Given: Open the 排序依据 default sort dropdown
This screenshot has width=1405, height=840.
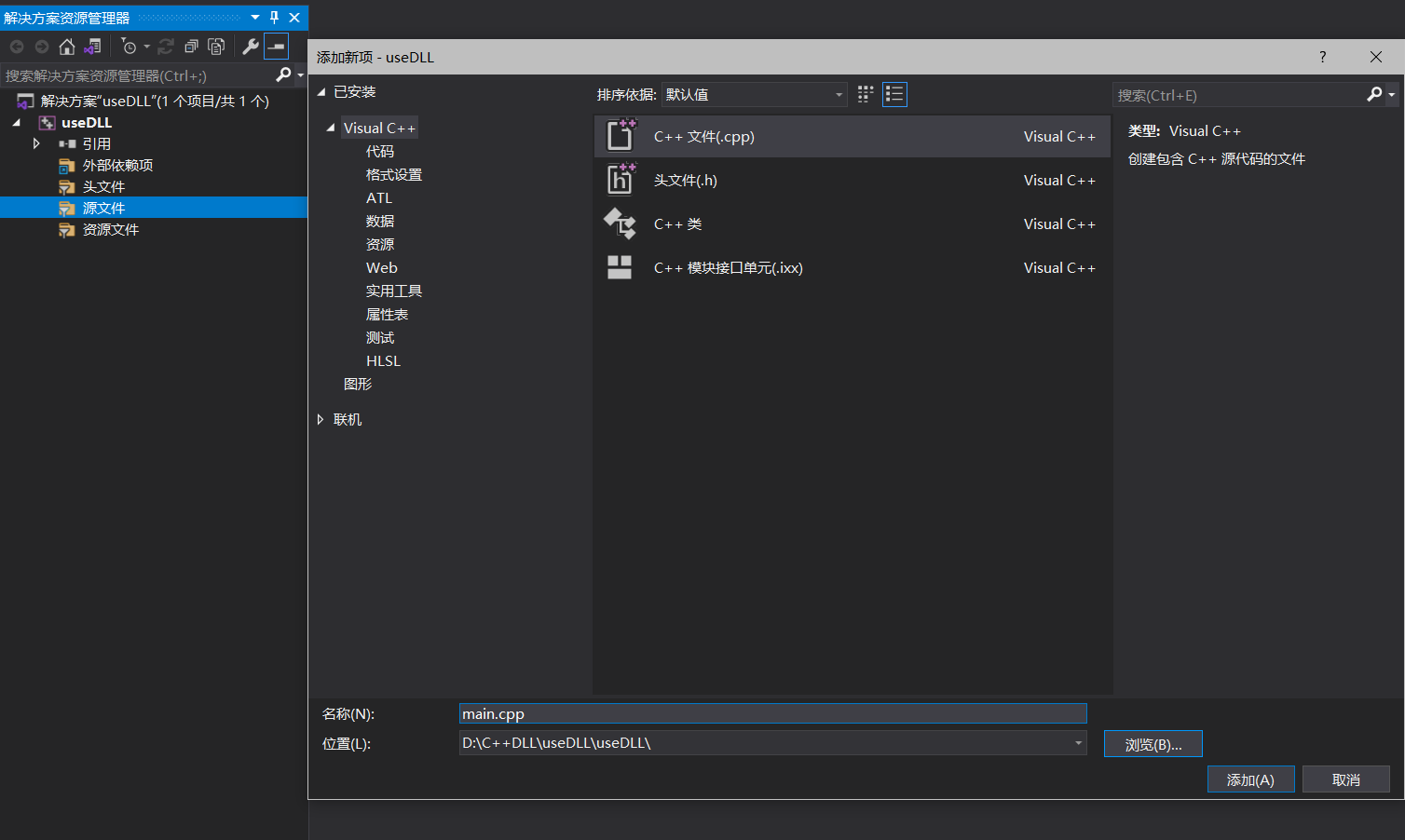Looking at the screenshot, I should 753,94.
